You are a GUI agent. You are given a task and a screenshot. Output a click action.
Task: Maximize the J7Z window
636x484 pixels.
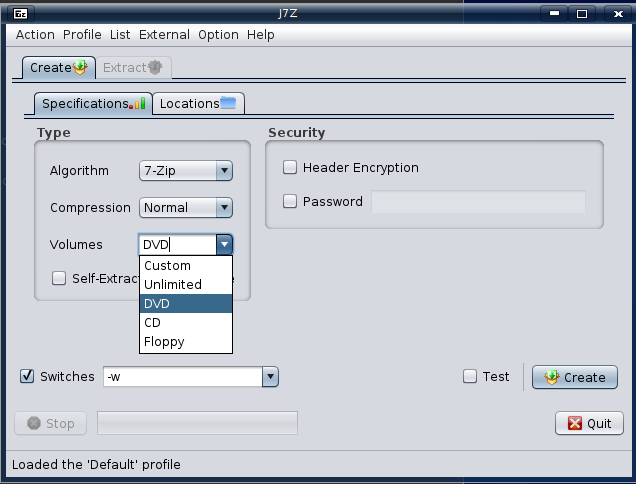582,14
